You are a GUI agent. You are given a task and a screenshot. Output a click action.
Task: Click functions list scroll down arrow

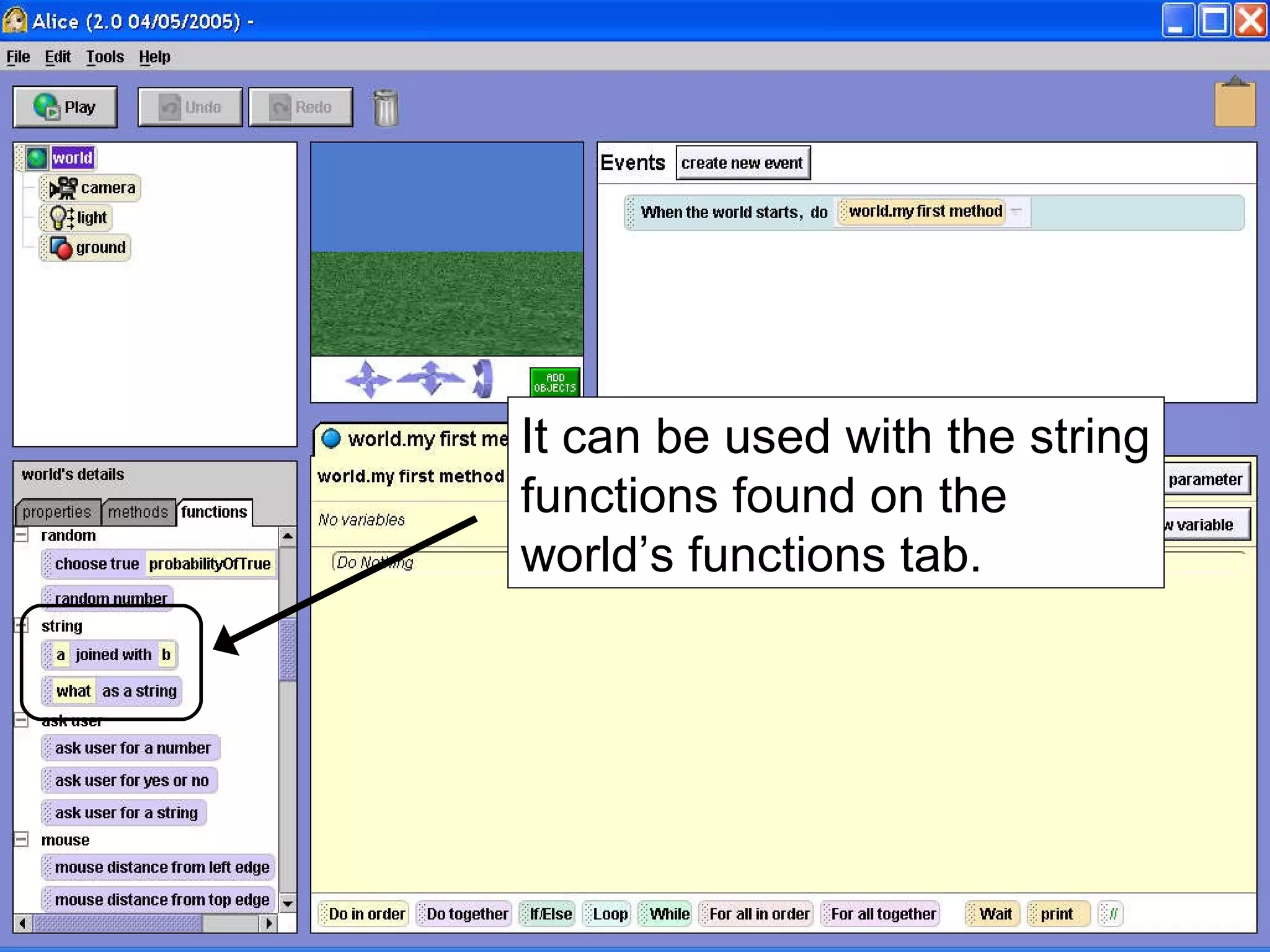tap(288, 903)
